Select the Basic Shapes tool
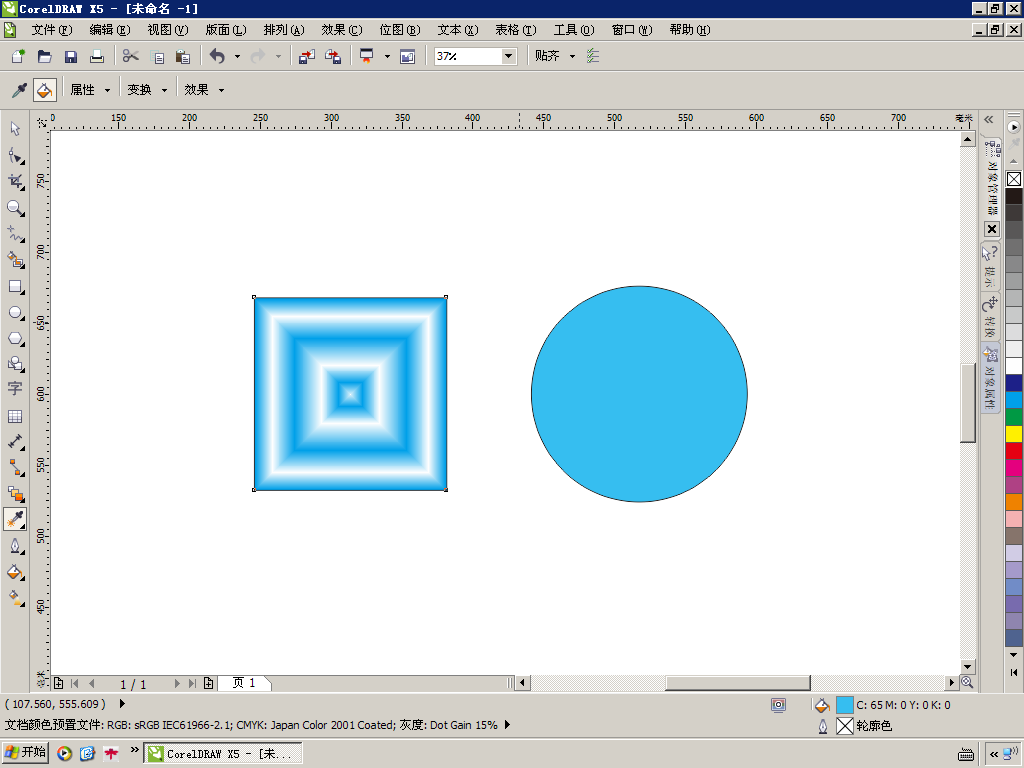 pos(15,364)
